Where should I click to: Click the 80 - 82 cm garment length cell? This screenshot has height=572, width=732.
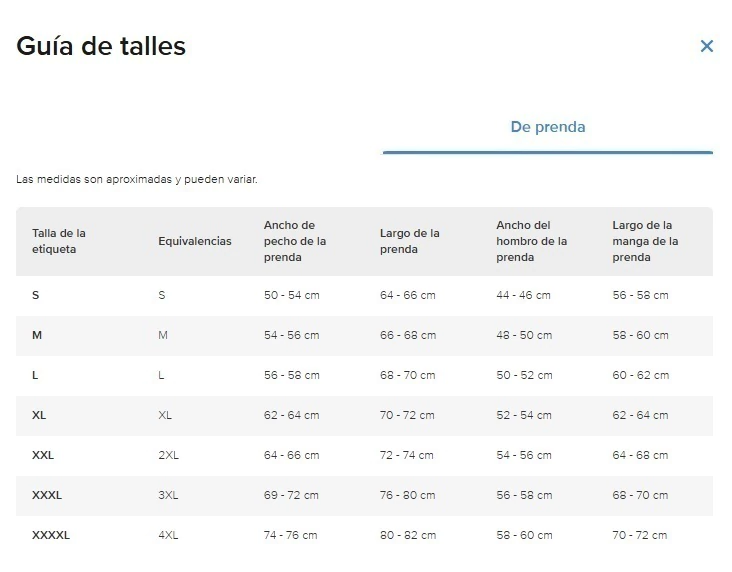[x=407, y=535]
